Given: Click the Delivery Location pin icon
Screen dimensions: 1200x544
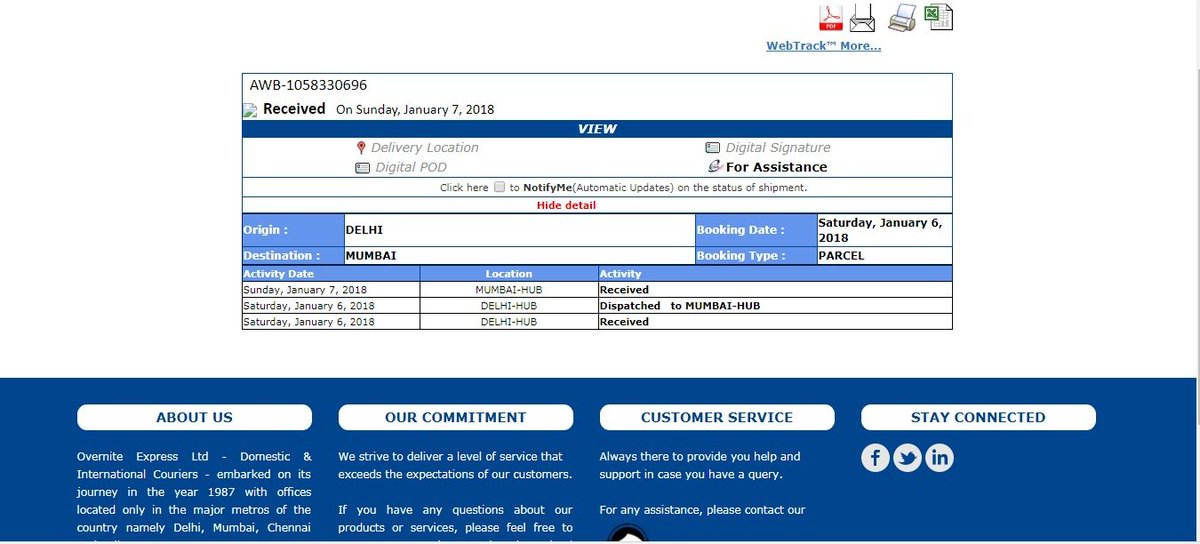Looking at the screenshot, I should 361,147.
